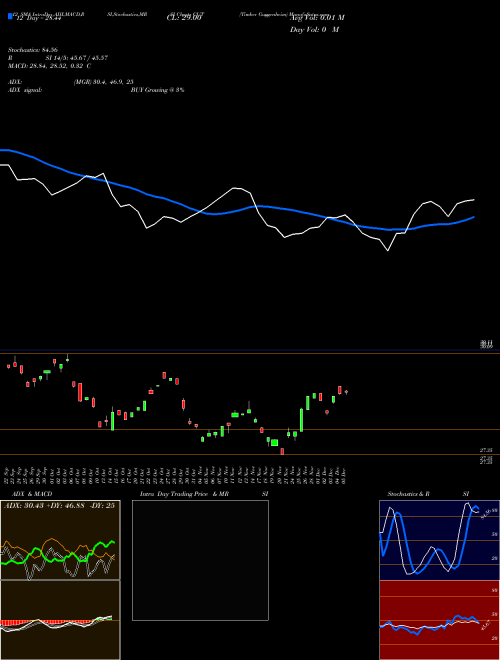
Task: Click the 'Day Vol: 0 M' reading
Action: click(314, 30)
